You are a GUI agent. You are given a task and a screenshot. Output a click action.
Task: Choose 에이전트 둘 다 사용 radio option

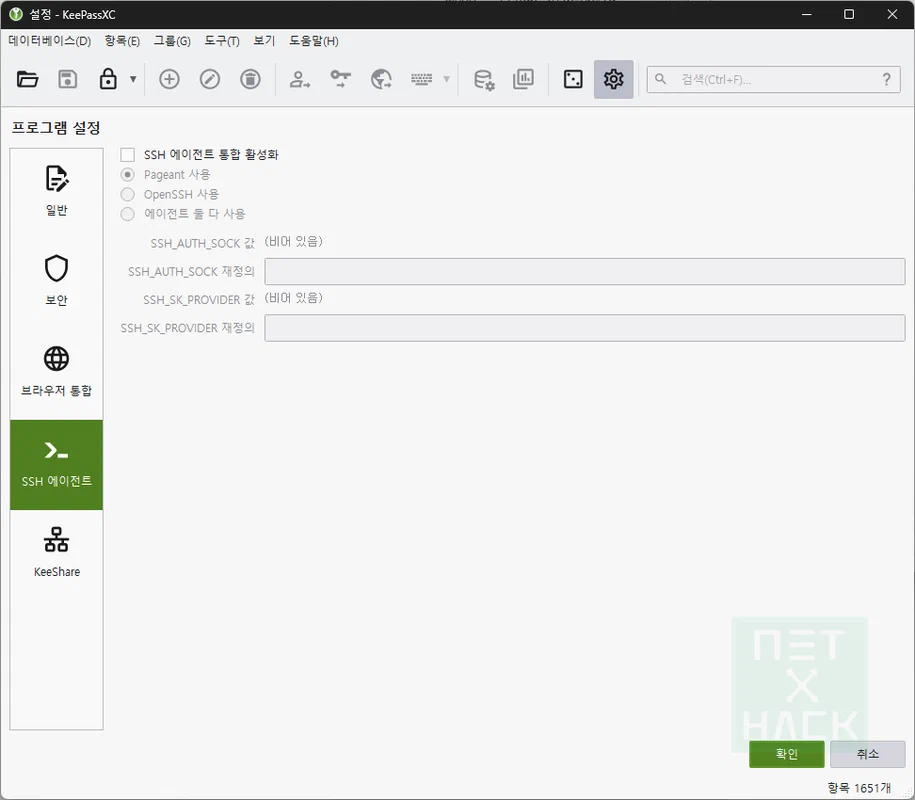click(127, 214)
